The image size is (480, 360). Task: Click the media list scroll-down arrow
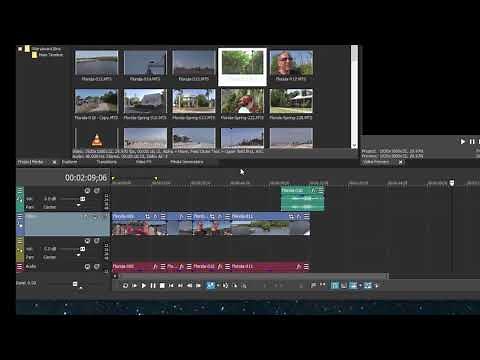(354, 145)
